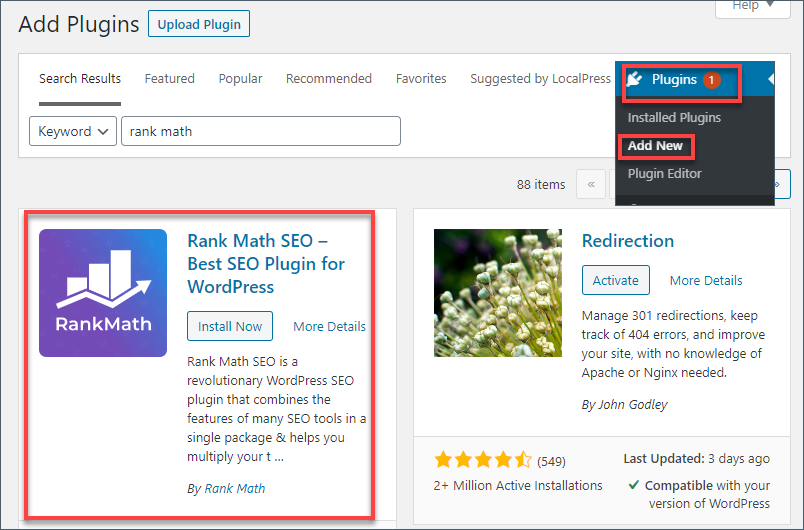Go to first page pagination button

click(591, 184)
